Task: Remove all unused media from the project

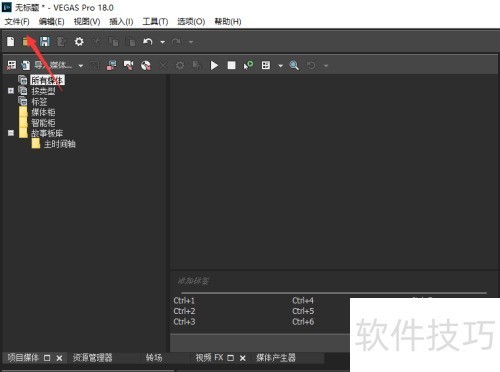Action: tap(11, 65)
